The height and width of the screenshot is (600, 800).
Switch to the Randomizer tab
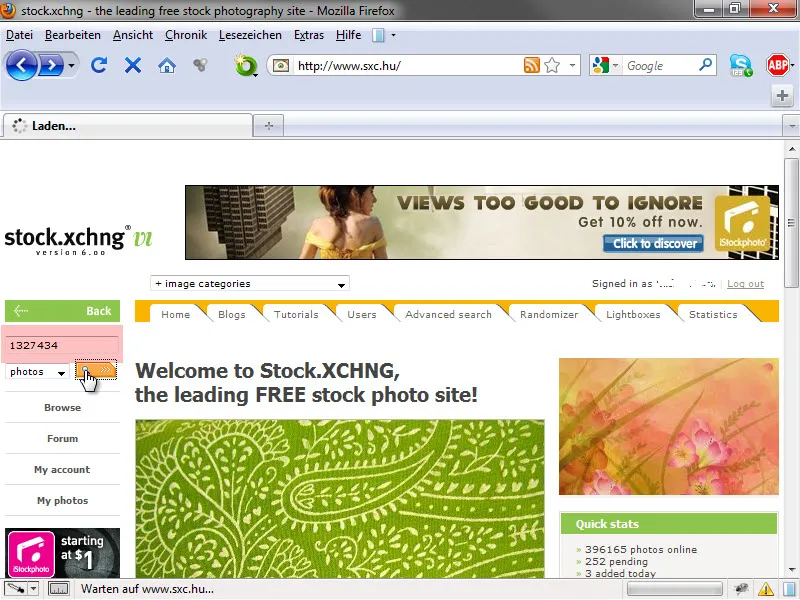(x=549, y=314)
